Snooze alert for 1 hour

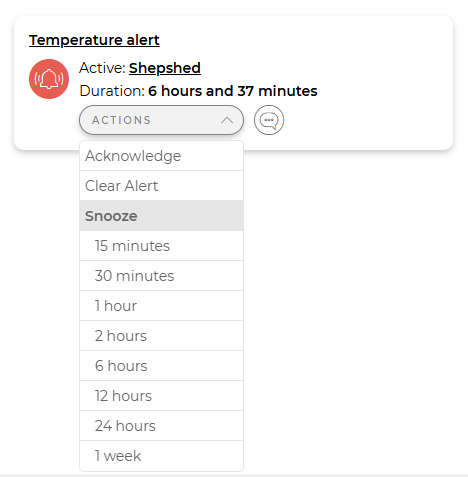click(x=161, y=306)
